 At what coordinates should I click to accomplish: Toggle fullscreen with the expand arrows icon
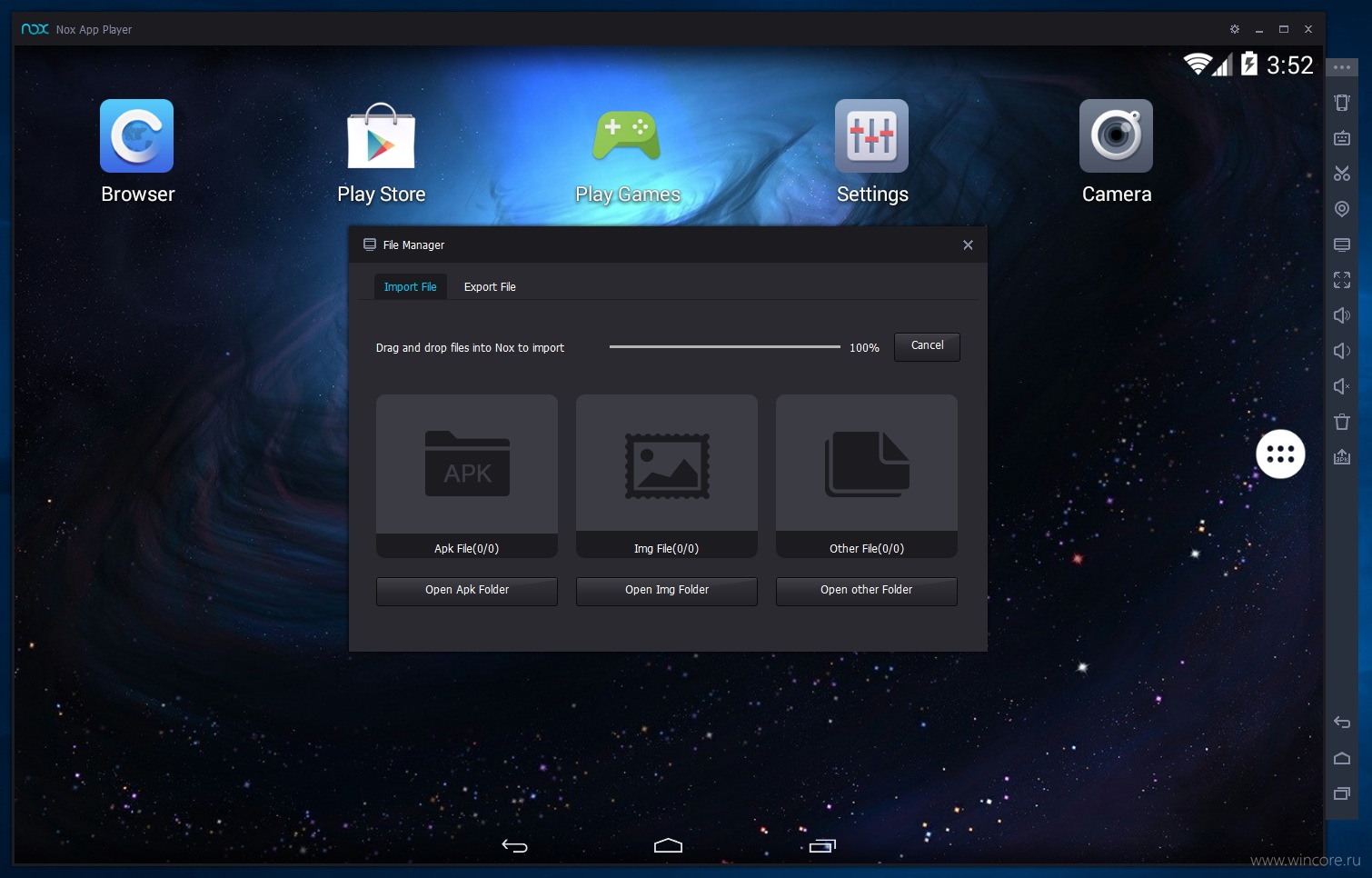[x=1342, y=280]
